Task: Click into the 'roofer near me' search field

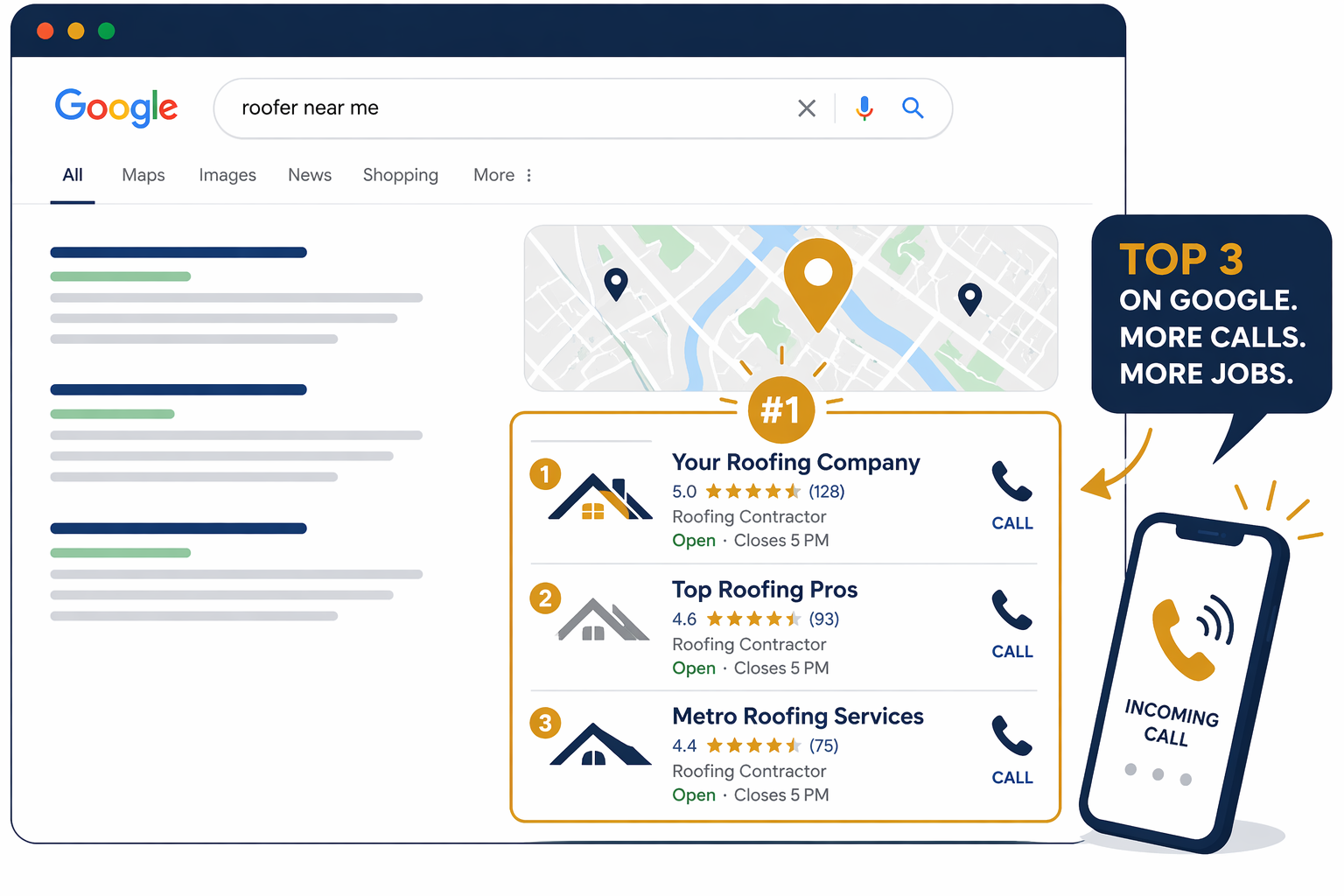Action: click(x=507, y=108)
